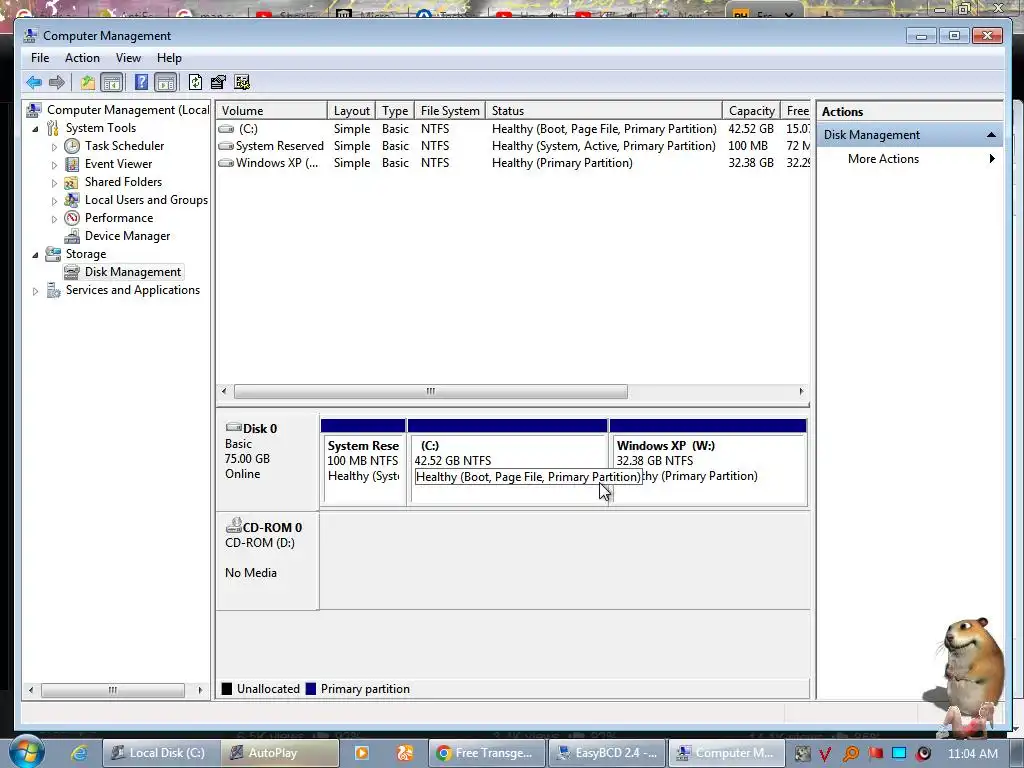1024x768 pixels.
Task: Click the Performance gauge icon
Action: pos(72,218)
